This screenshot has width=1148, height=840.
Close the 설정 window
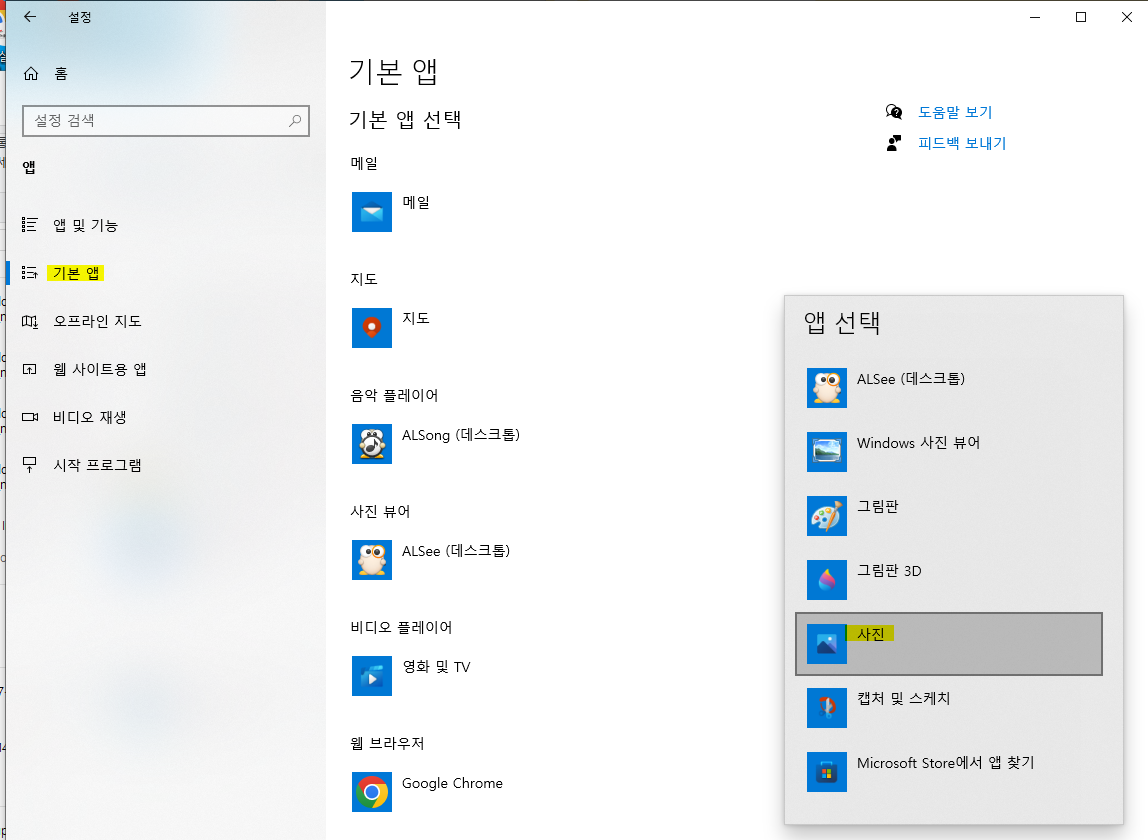click(x=1127, y=17)
